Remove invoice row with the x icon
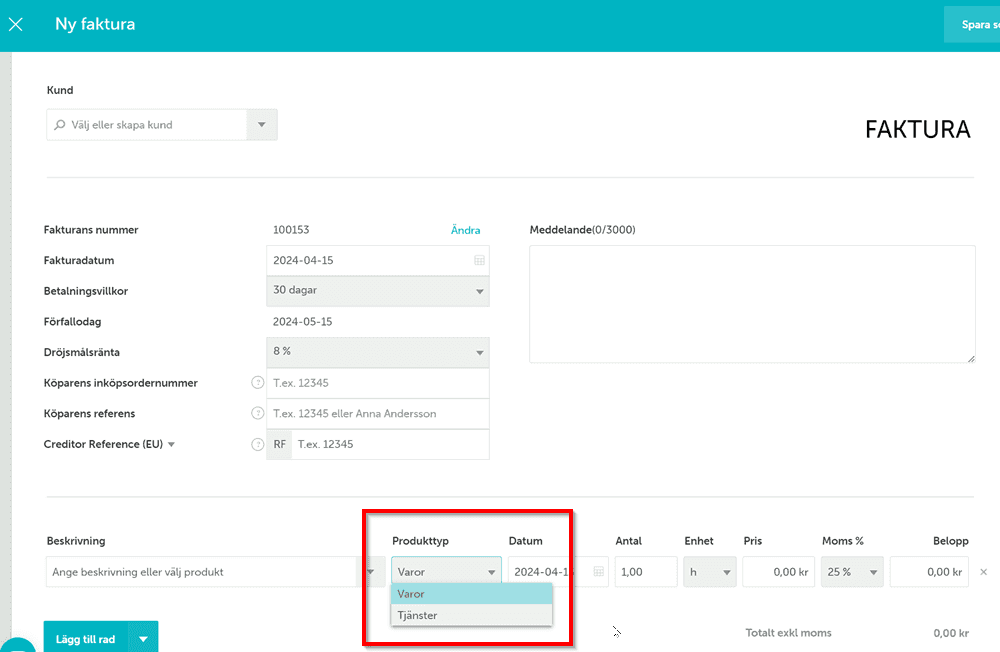The width and height of the screenshot is (1000, 652). click(x=983, y=572)
